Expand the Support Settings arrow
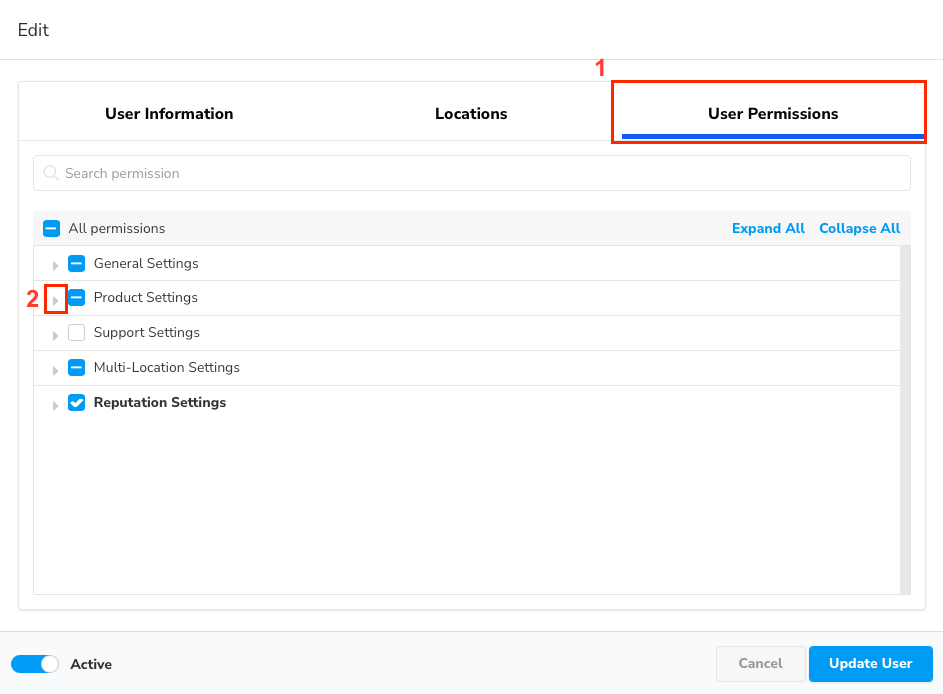 (x=55, y=334)
